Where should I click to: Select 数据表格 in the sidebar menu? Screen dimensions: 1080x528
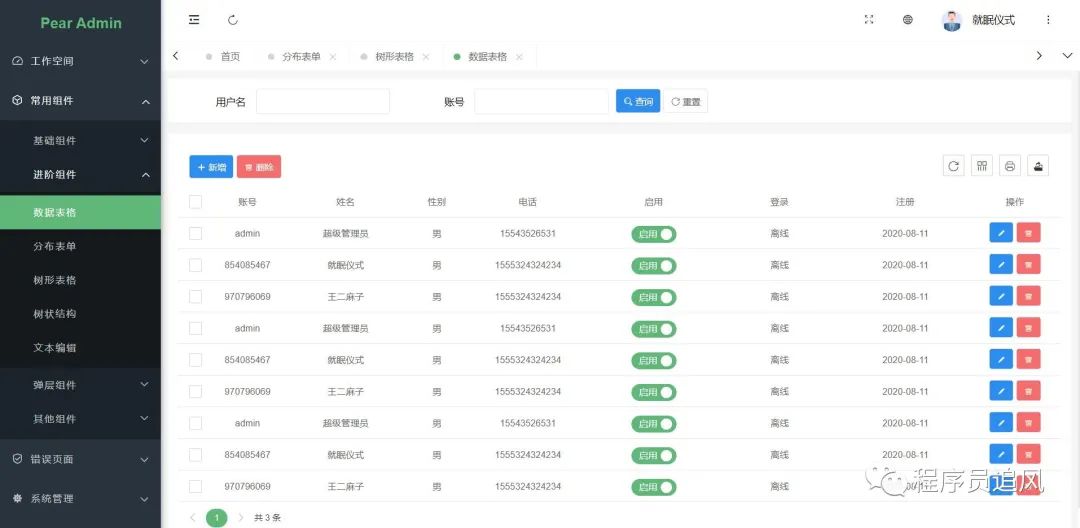(81, 213)
